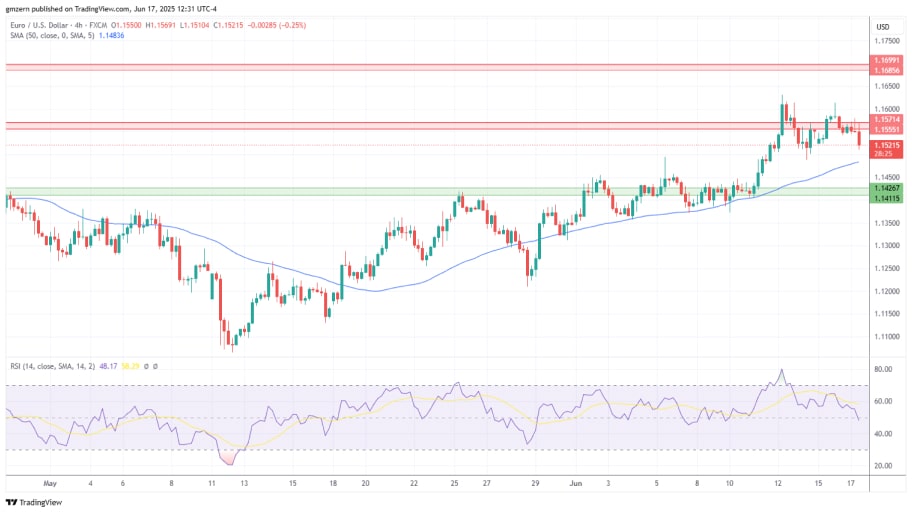
Task: Select the green 1.14115 support price label
Action: pos(887,198)
